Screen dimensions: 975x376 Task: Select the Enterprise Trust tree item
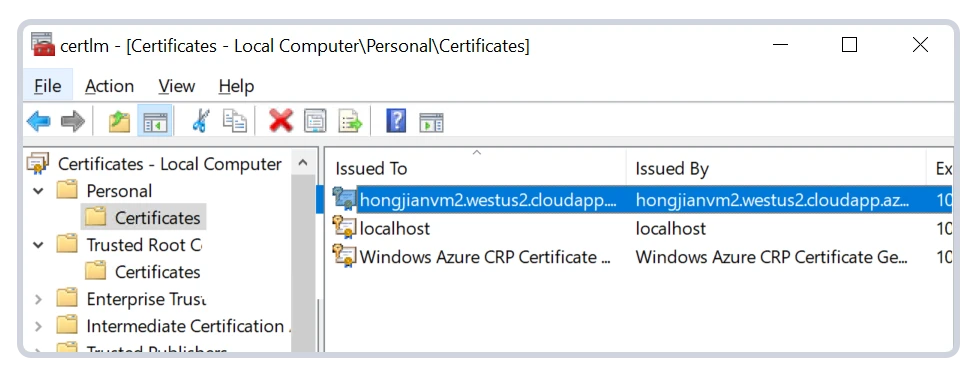(146, 299)
